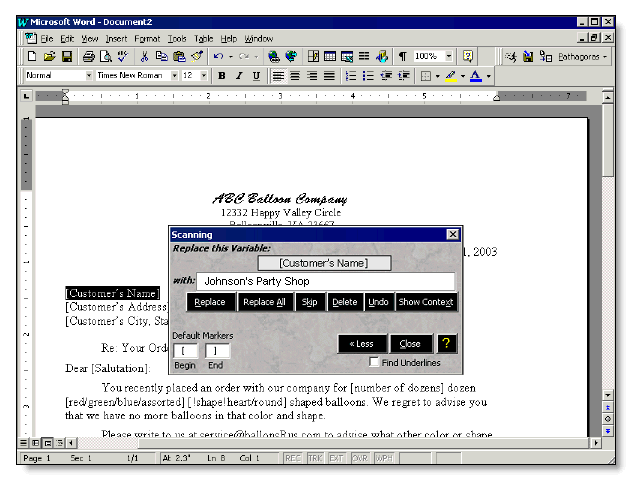This screenshot has height=481, width=631.
Task: Click the Show/Hide paragraph marks icon
Action: pos(403,57)
